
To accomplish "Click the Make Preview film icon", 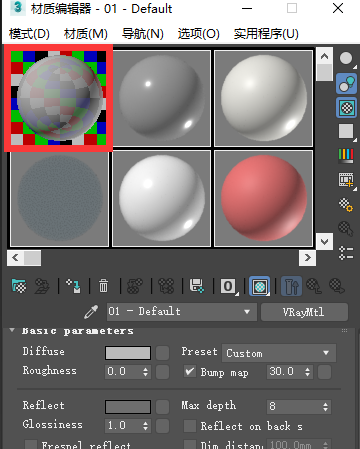I will coord(346,180).
